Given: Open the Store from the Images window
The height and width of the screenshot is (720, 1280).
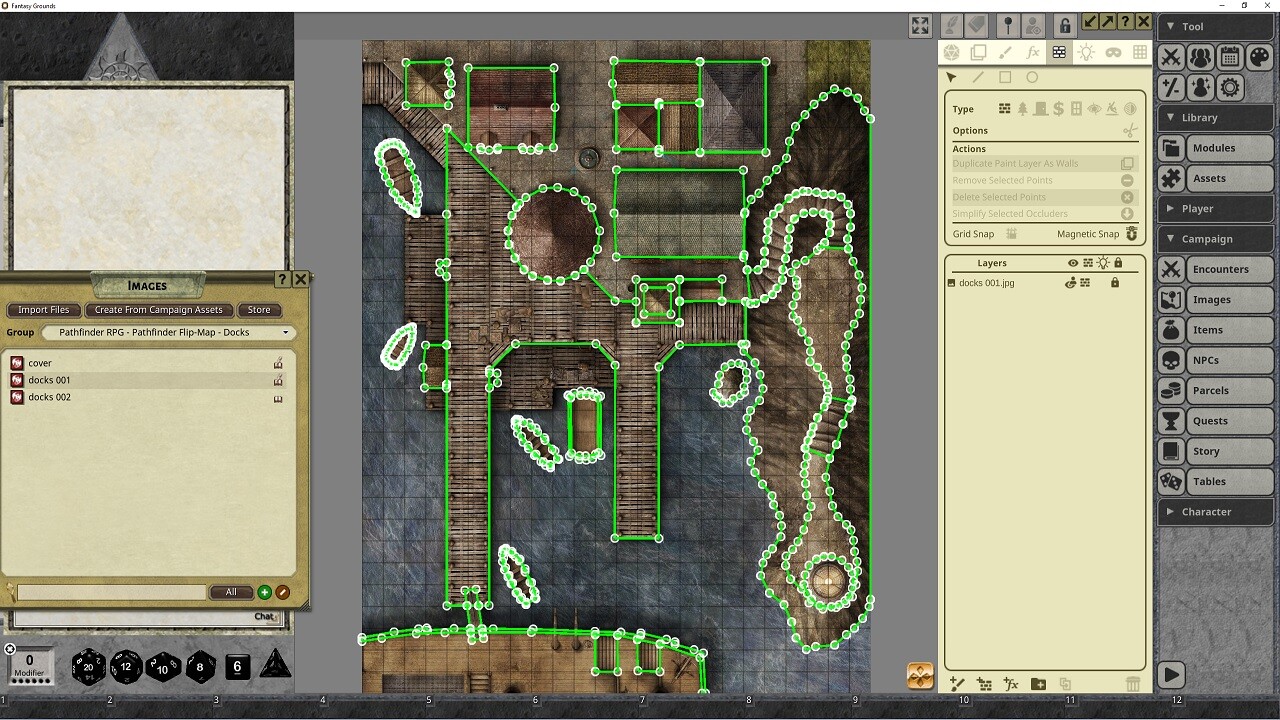Looking at the screenshot, I should click(x=259, y=310).
